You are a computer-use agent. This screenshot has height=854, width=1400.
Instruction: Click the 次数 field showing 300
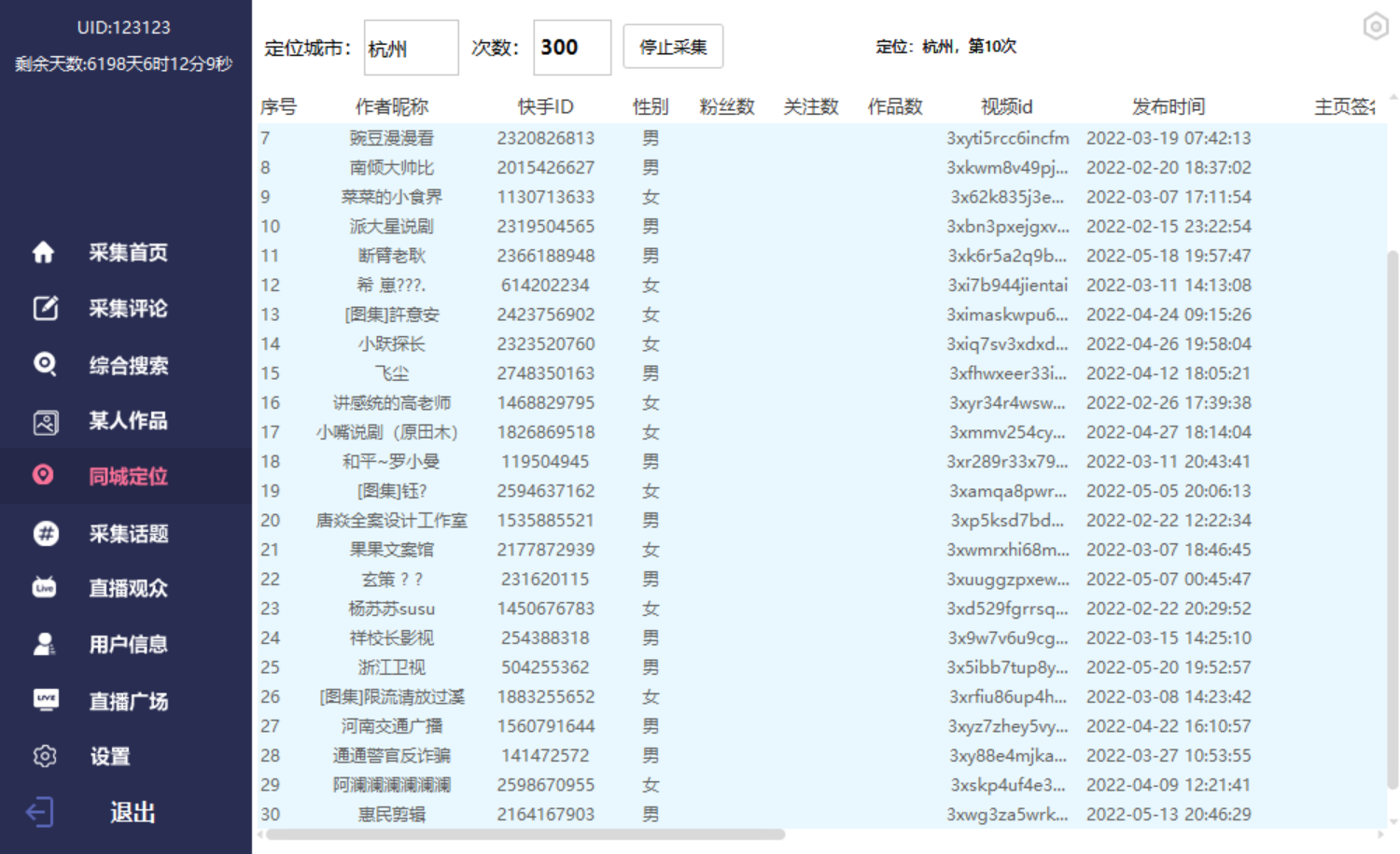coord(571,48)
